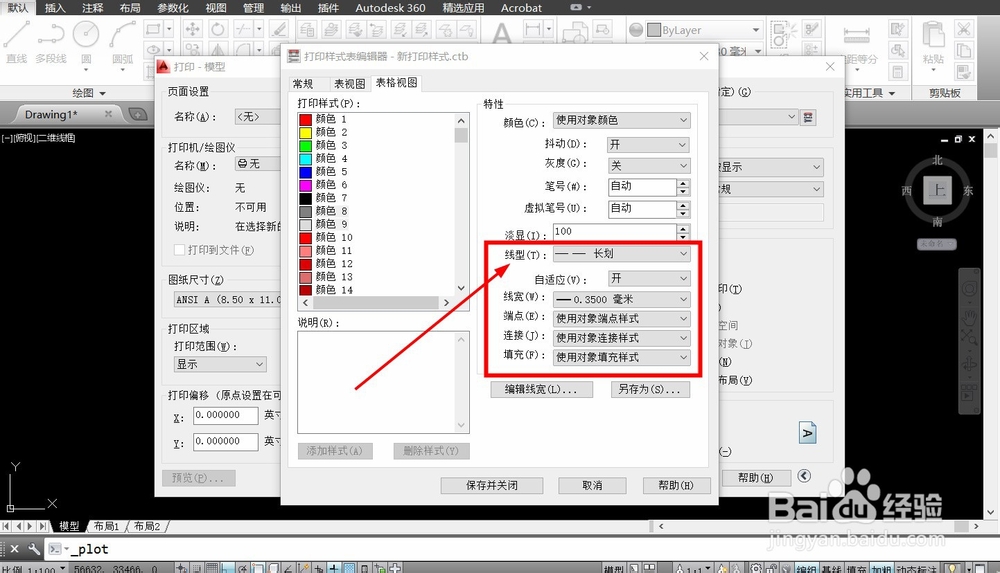Click the plot style table edit icon in Print dialog

click(808, 117)
